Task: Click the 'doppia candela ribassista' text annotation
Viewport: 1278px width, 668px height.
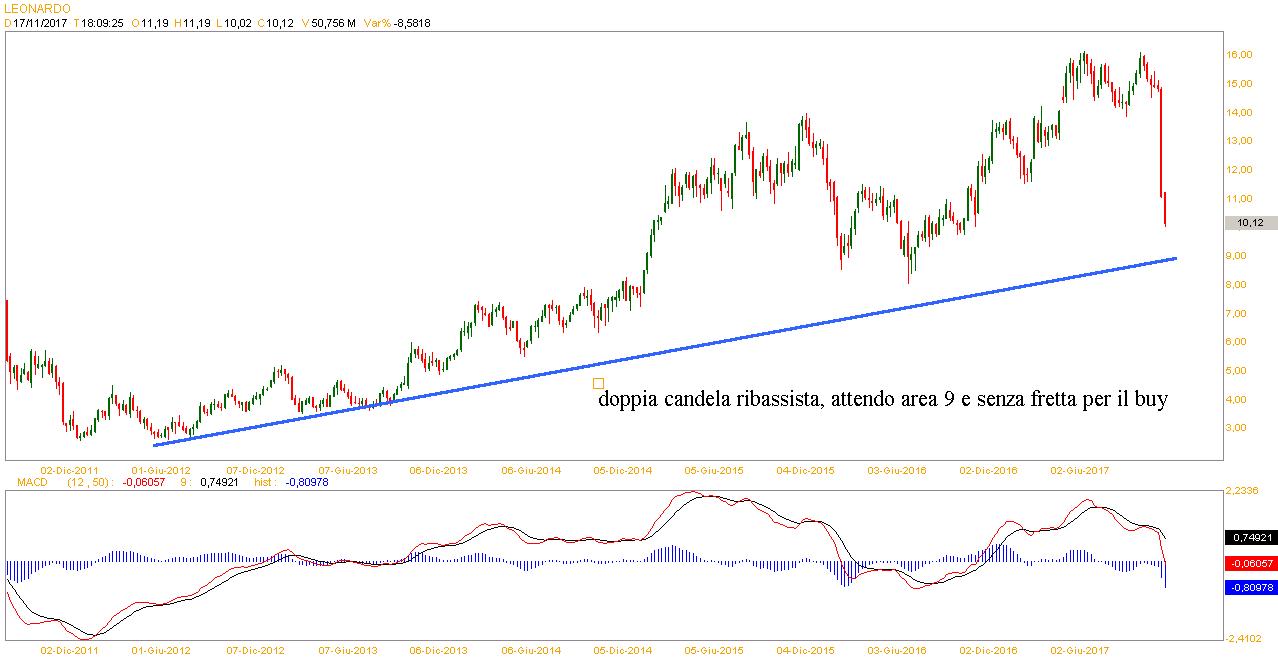Action: point(883,400)
